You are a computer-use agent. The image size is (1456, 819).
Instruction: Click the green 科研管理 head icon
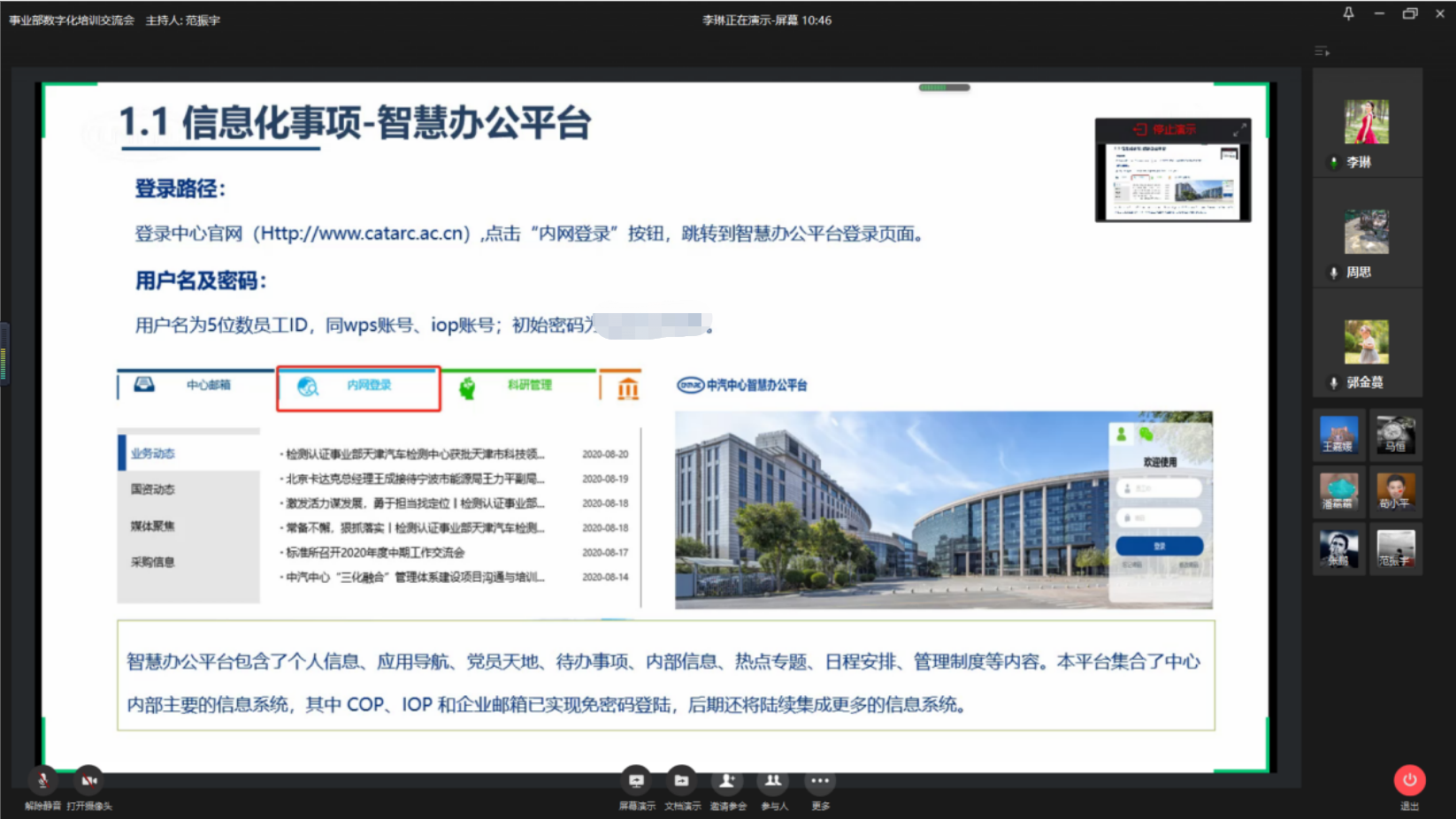[467, 387]
